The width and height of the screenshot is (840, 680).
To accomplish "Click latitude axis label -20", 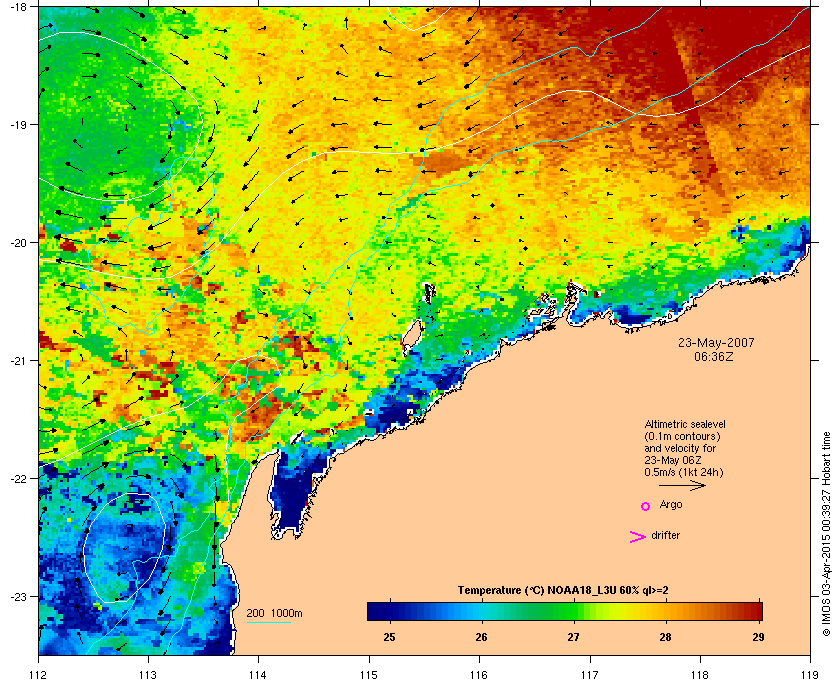I will (x=18, y=243).
